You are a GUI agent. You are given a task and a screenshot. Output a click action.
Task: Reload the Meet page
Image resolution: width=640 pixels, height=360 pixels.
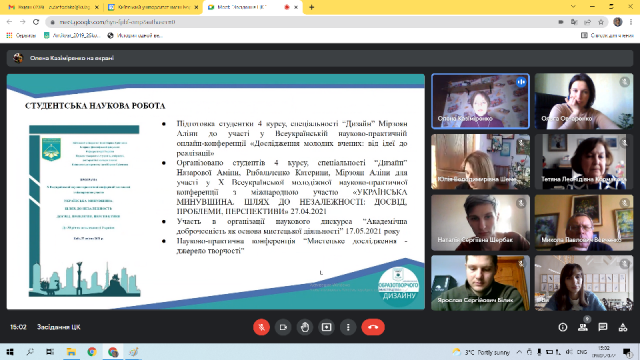[x=36, y=22]
